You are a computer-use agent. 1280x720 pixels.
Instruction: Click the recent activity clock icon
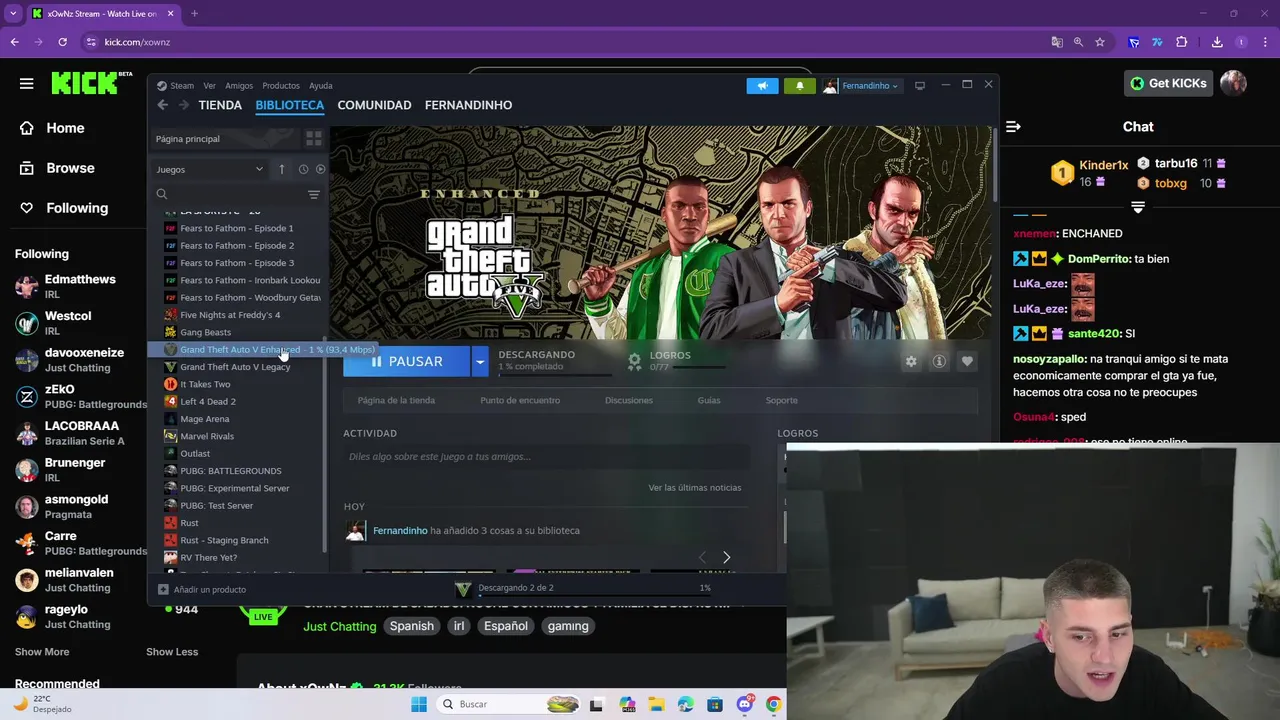pos(303,169)
